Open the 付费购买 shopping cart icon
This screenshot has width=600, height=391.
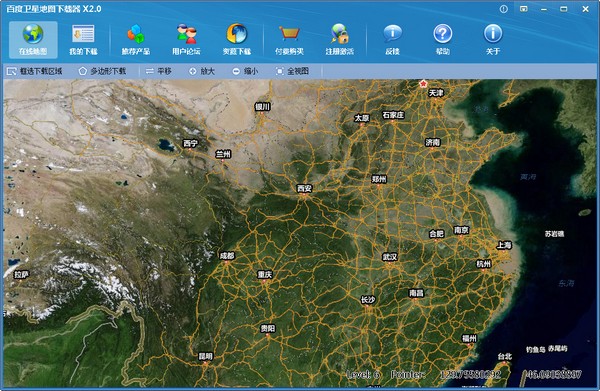click(289, 40)
